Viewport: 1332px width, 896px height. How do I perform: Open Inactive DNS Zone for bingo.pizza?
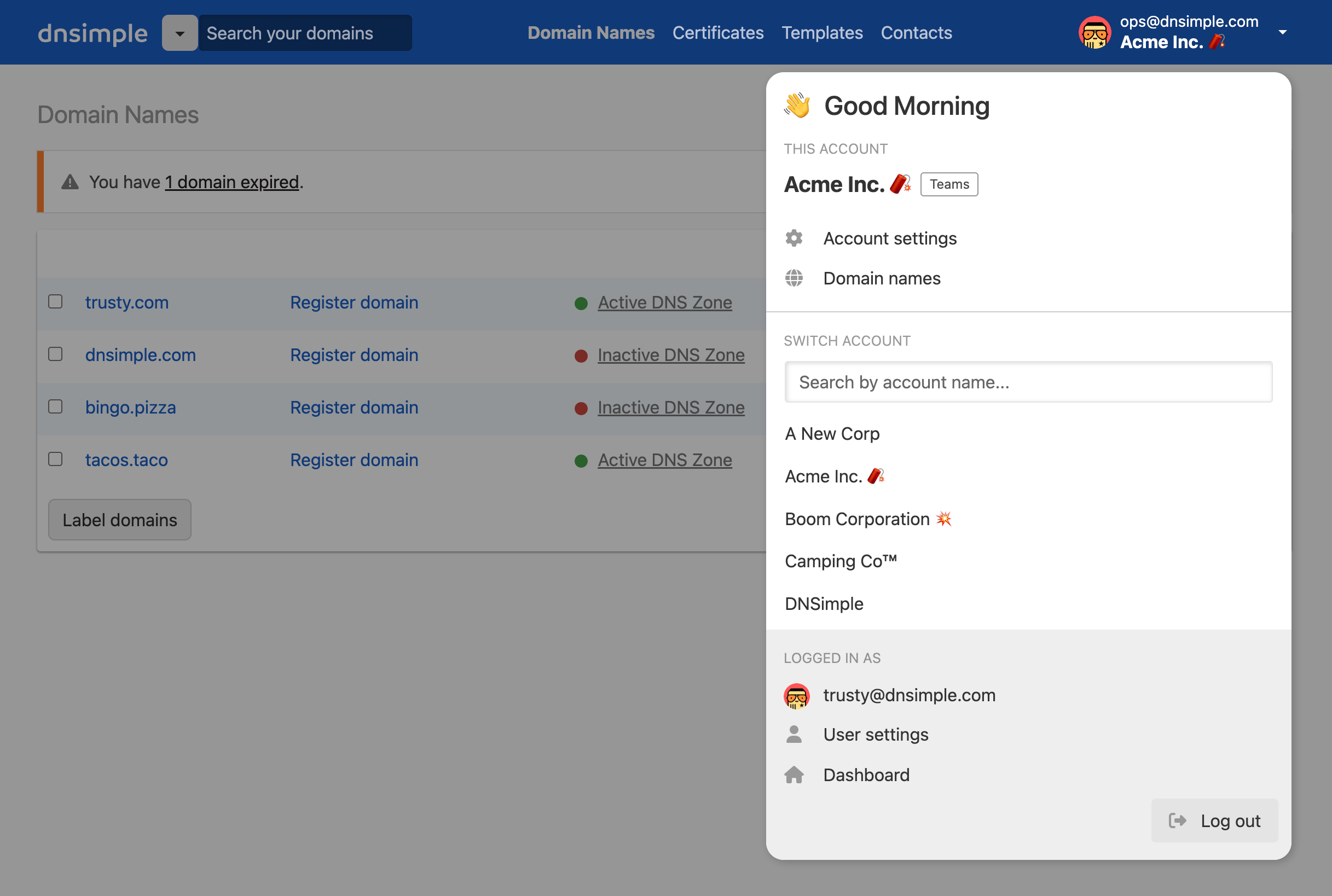pos(670,408)
